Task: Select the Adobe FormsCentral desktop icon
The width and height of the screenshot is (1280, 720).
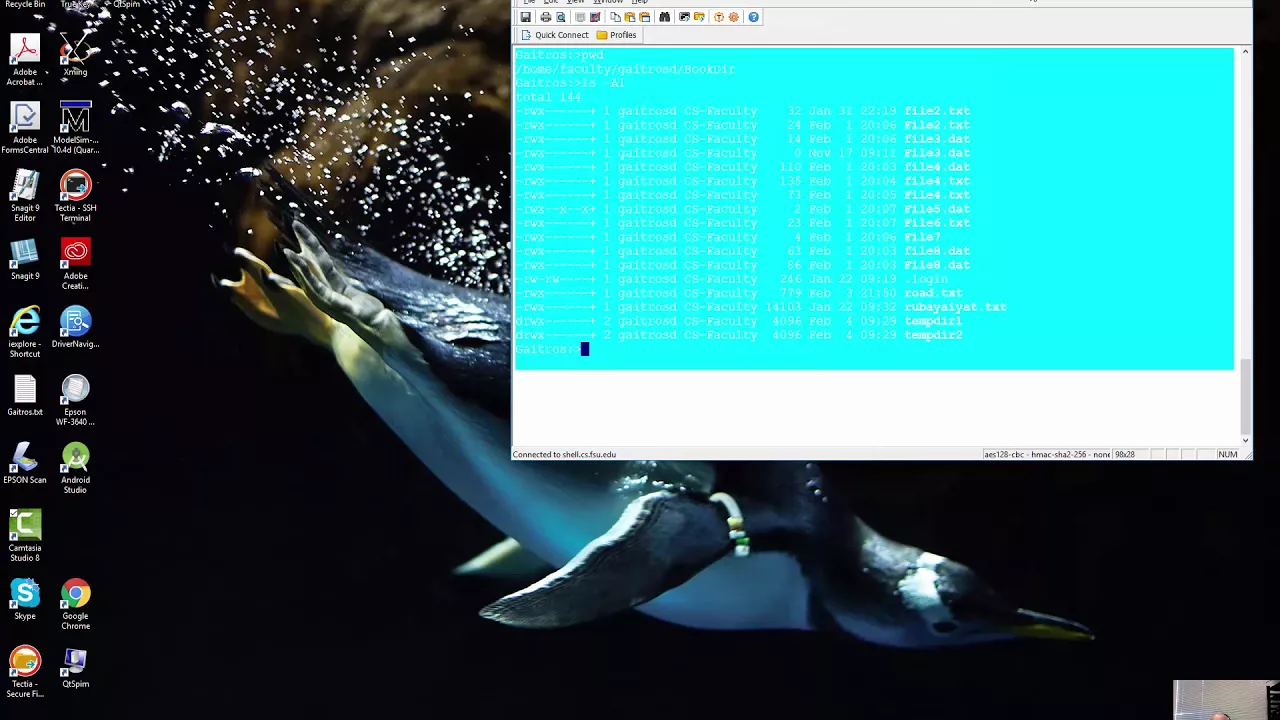Action: (25, 127)
